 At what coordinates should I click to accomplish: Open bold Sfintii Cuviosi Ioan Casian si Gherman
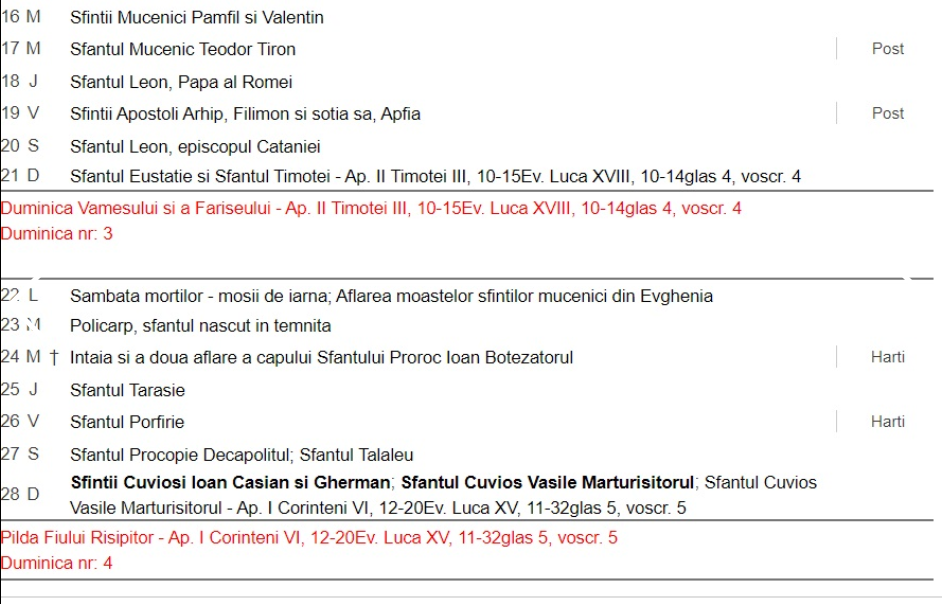[230, 482]
